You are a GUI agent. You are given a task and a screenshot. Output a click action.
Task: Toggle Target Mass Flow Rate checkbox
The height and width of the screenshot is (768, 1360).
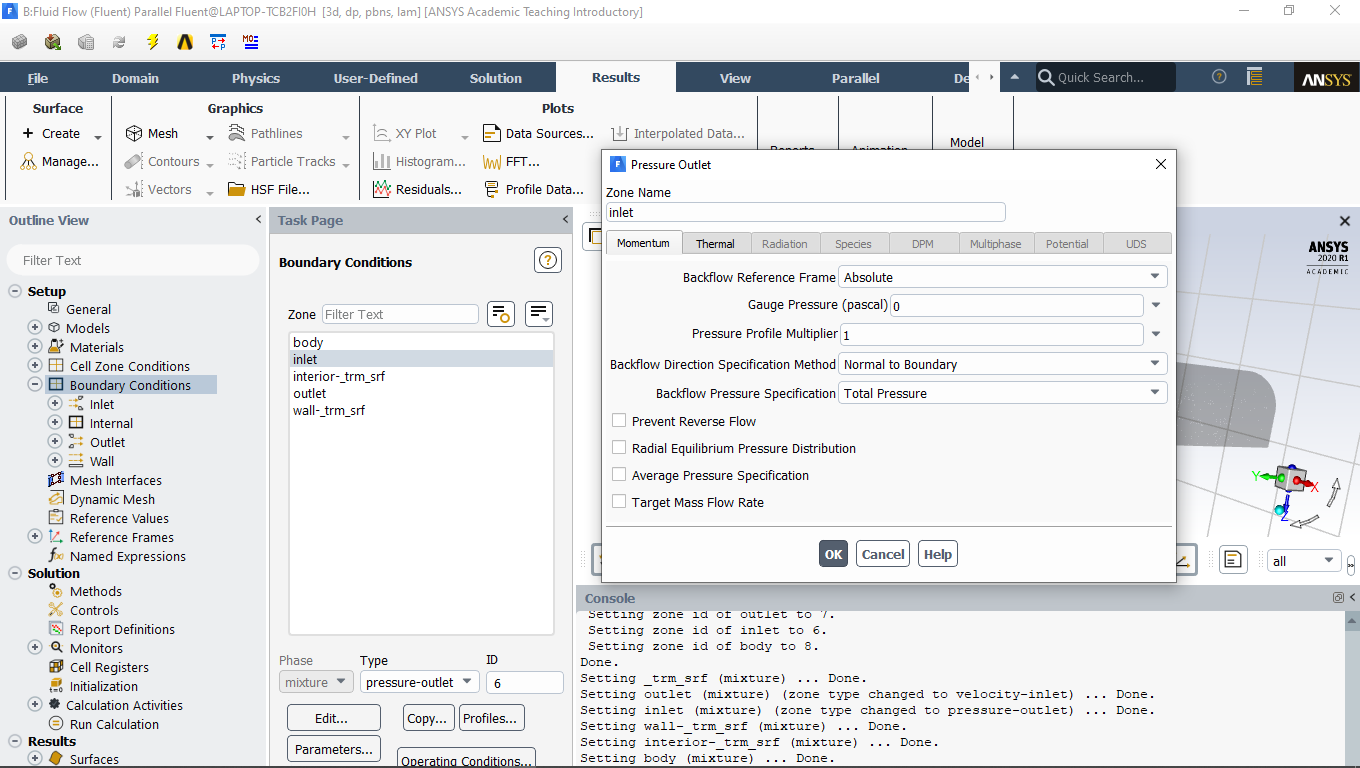coord(619,503)
